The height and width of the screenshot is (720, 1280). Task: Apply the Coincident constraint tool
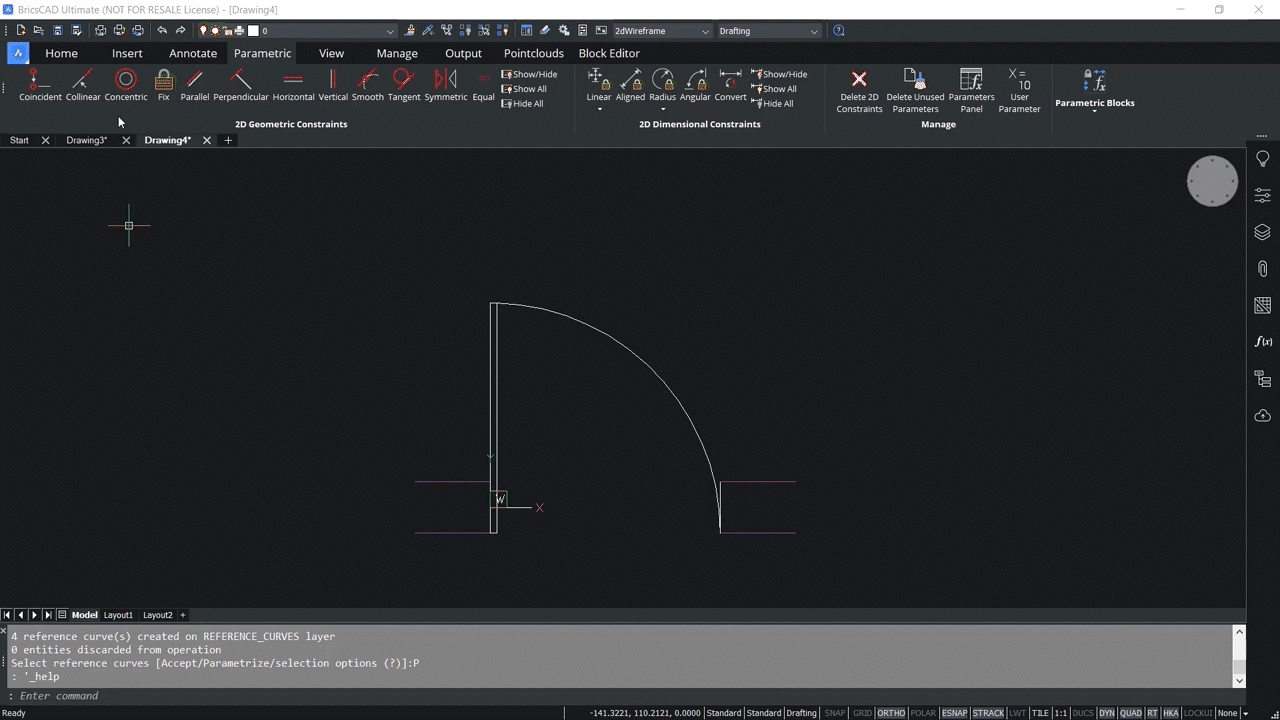40,85
